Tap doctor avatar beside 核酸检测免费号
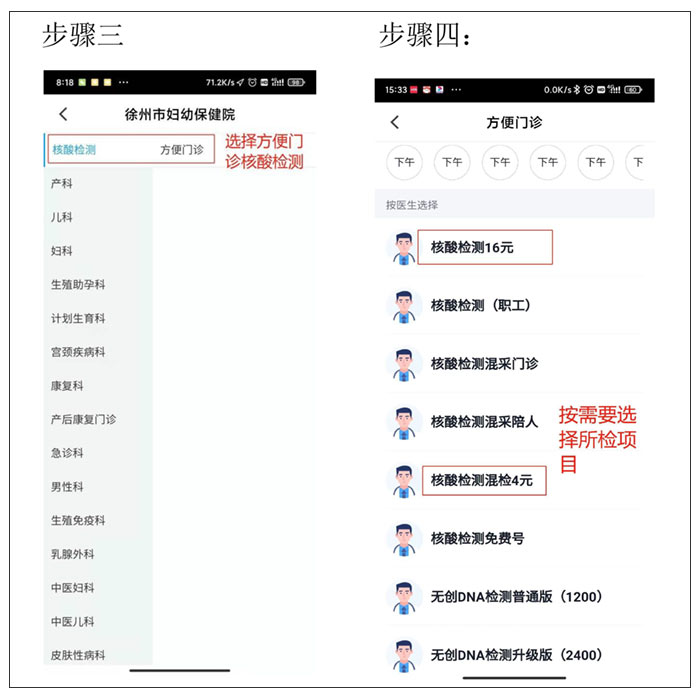This screenshot has width=700, height=700. [402, 539]
